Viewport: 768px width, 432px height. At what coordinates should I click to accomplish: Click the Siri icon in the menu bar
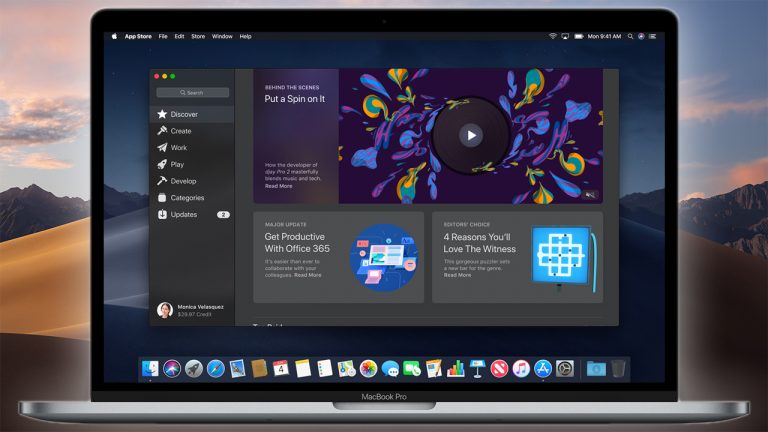[641, 36]
